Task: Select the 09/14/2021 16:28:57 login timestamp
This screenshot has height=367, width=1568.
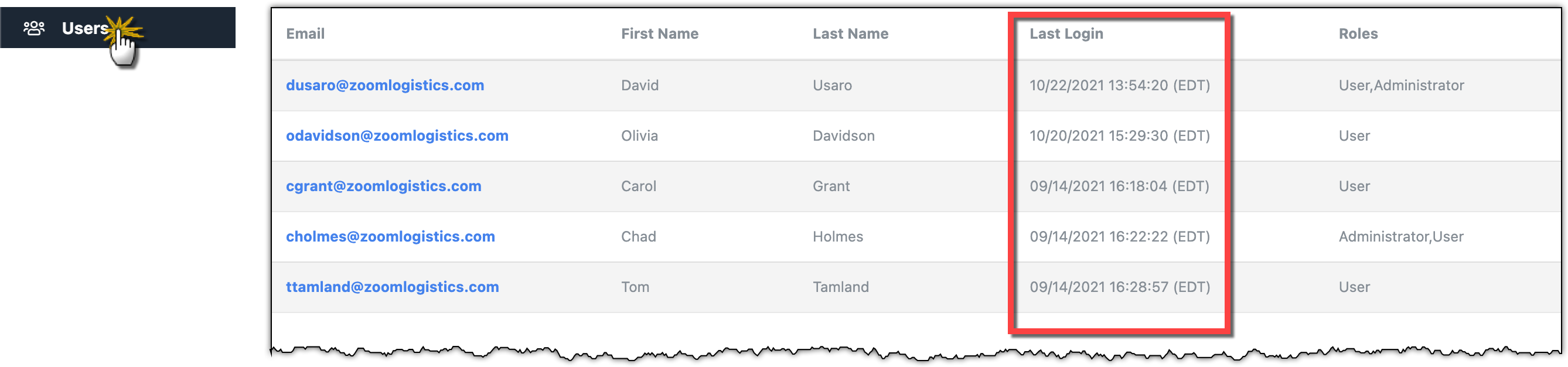Action: pyautogui.click(x=1119, y=287)
